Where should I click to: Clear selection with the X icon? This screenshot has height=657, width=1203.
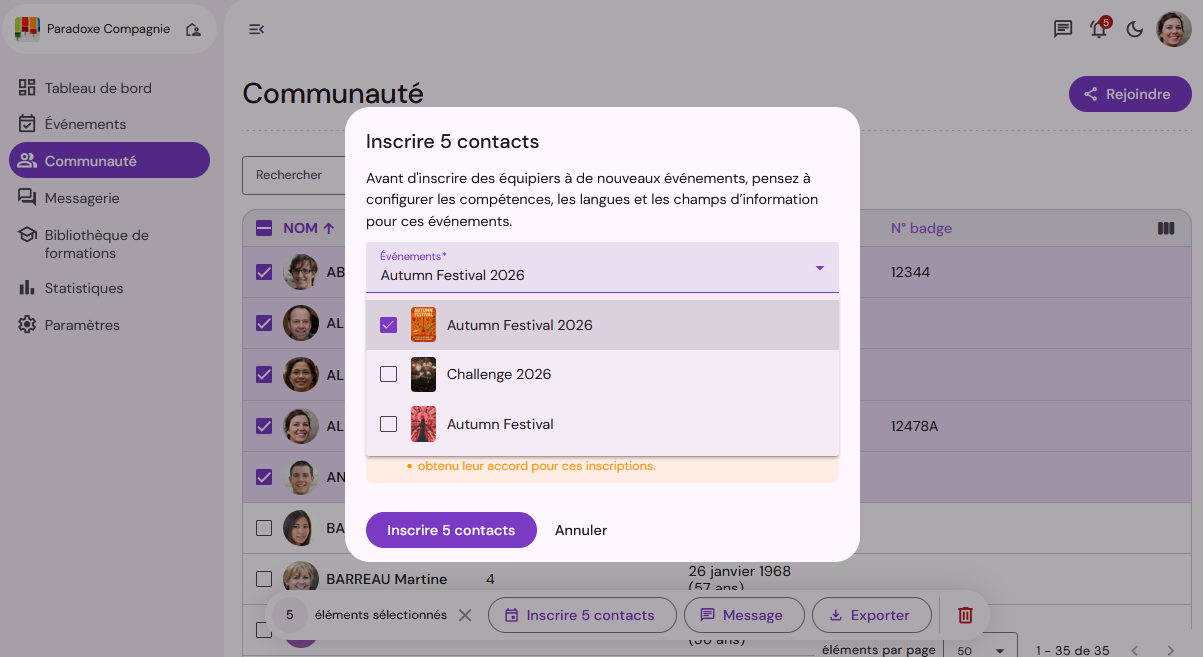[x=465, y=615]
